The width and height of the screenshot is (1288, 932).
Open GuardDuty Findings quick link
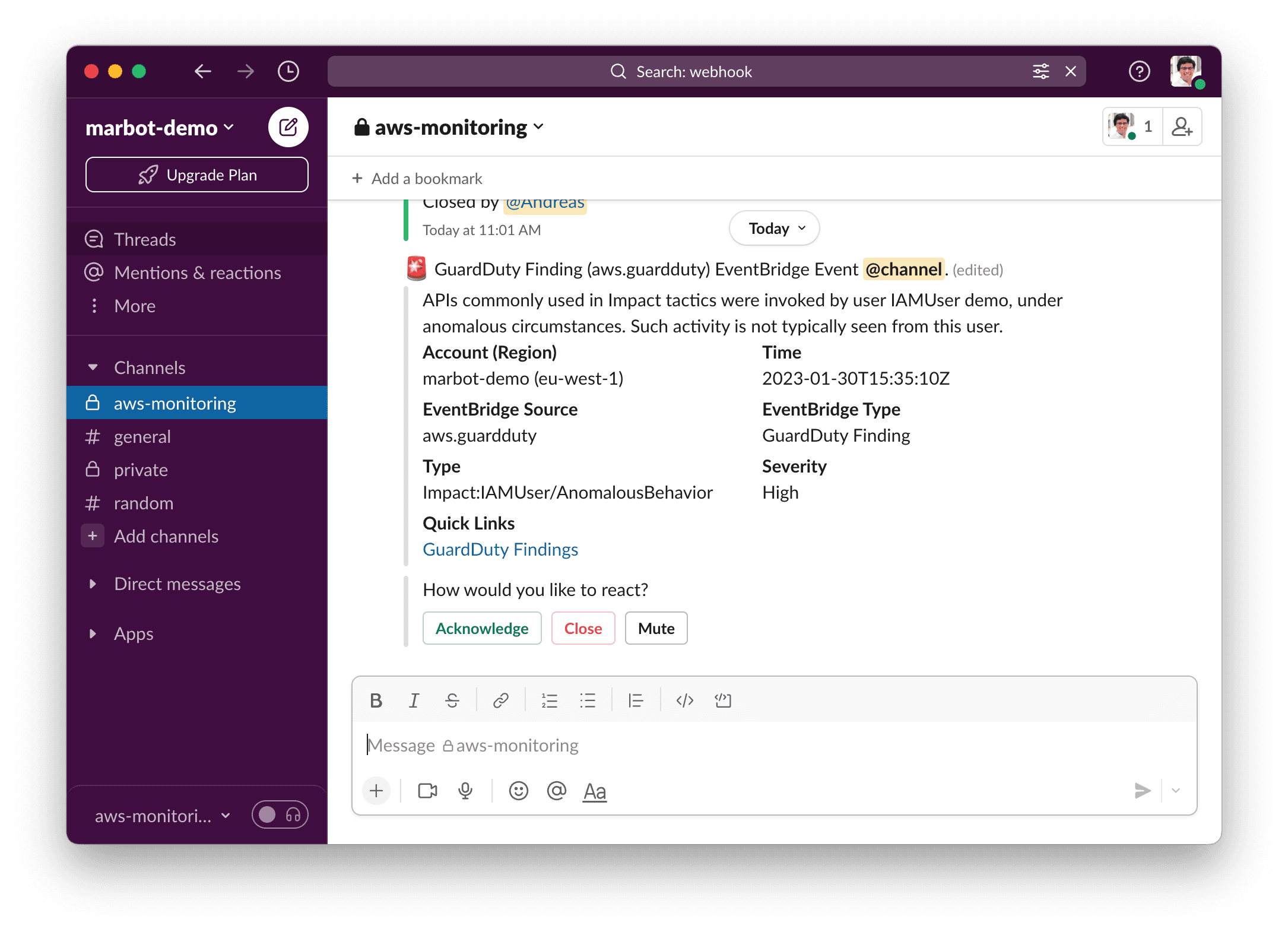pyautogui.click(x=499, y=548)
